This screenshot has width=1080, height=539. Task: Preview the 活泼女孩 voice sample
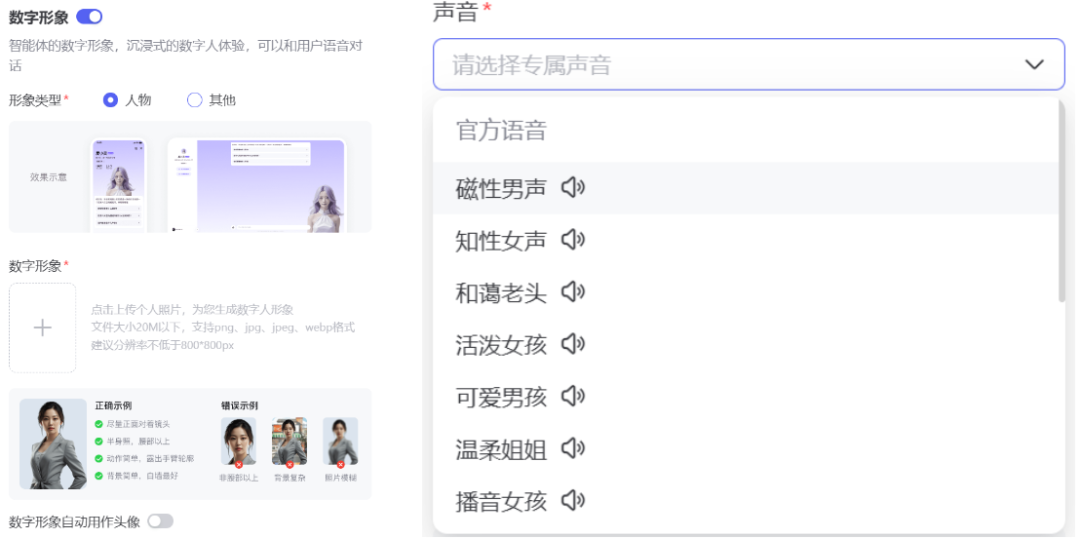[x=573, y=344]
